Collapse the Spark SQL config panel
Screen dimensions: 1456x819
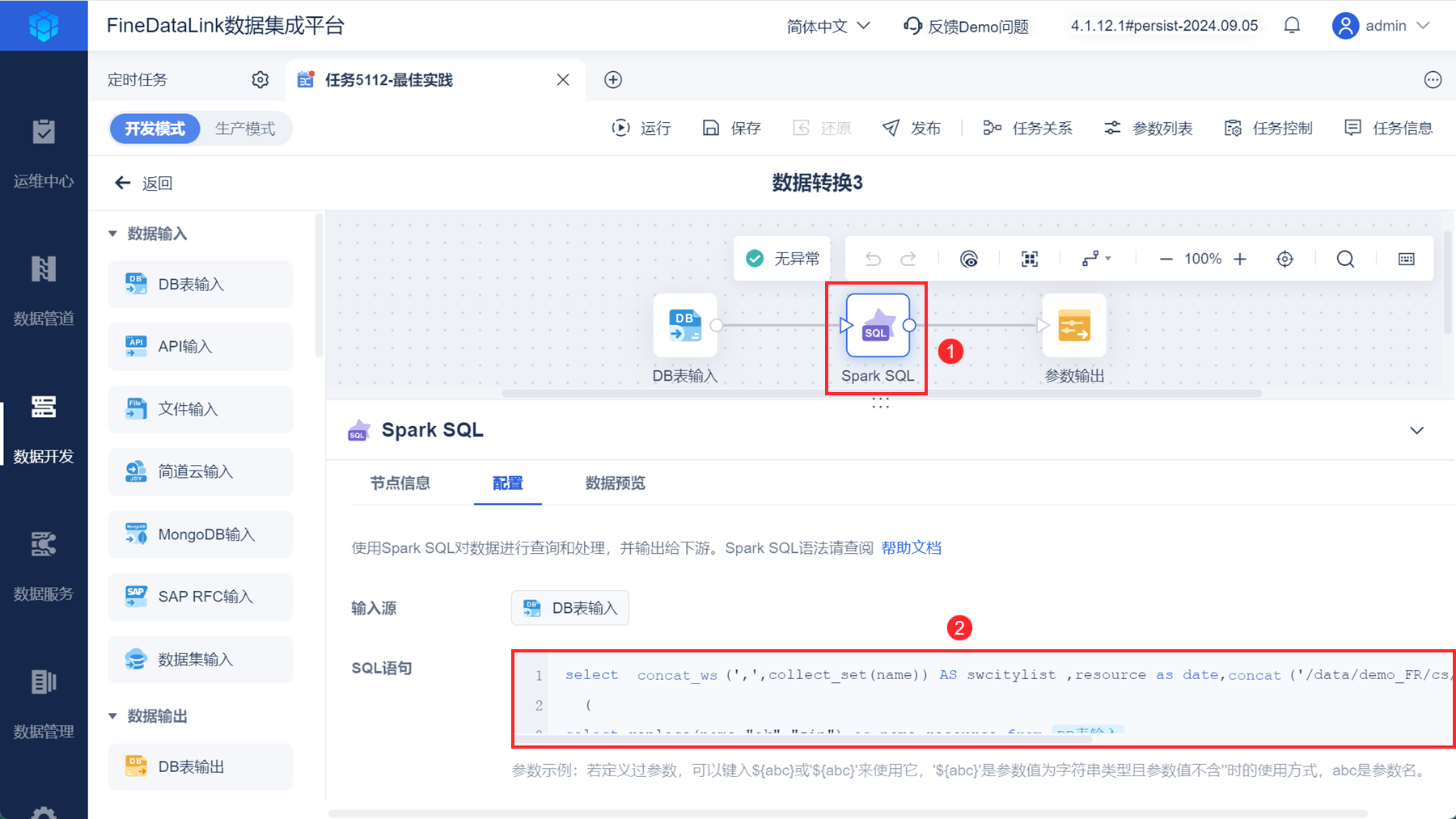coord(1416,430)
